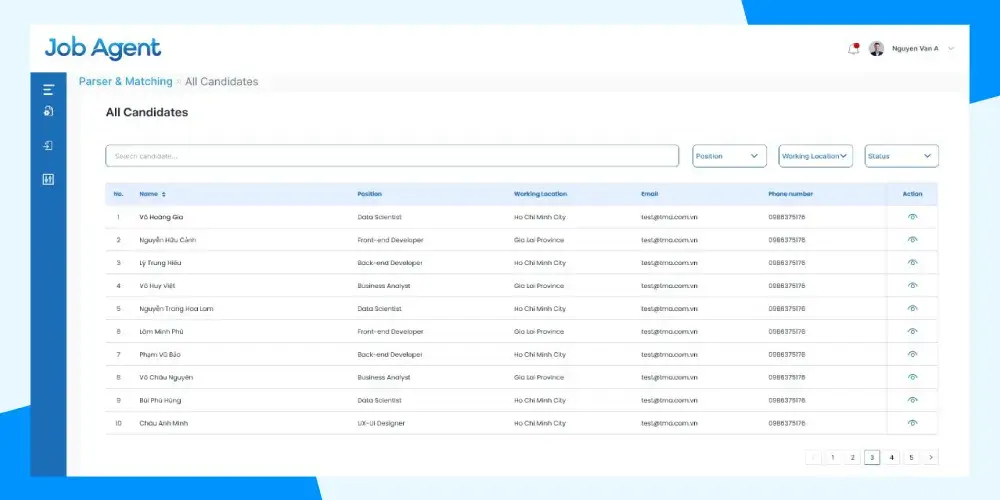This screenshot has width=1000, height=500.
Task: Select candidate name Võ Huy Việt
Action: click(158, 286)
